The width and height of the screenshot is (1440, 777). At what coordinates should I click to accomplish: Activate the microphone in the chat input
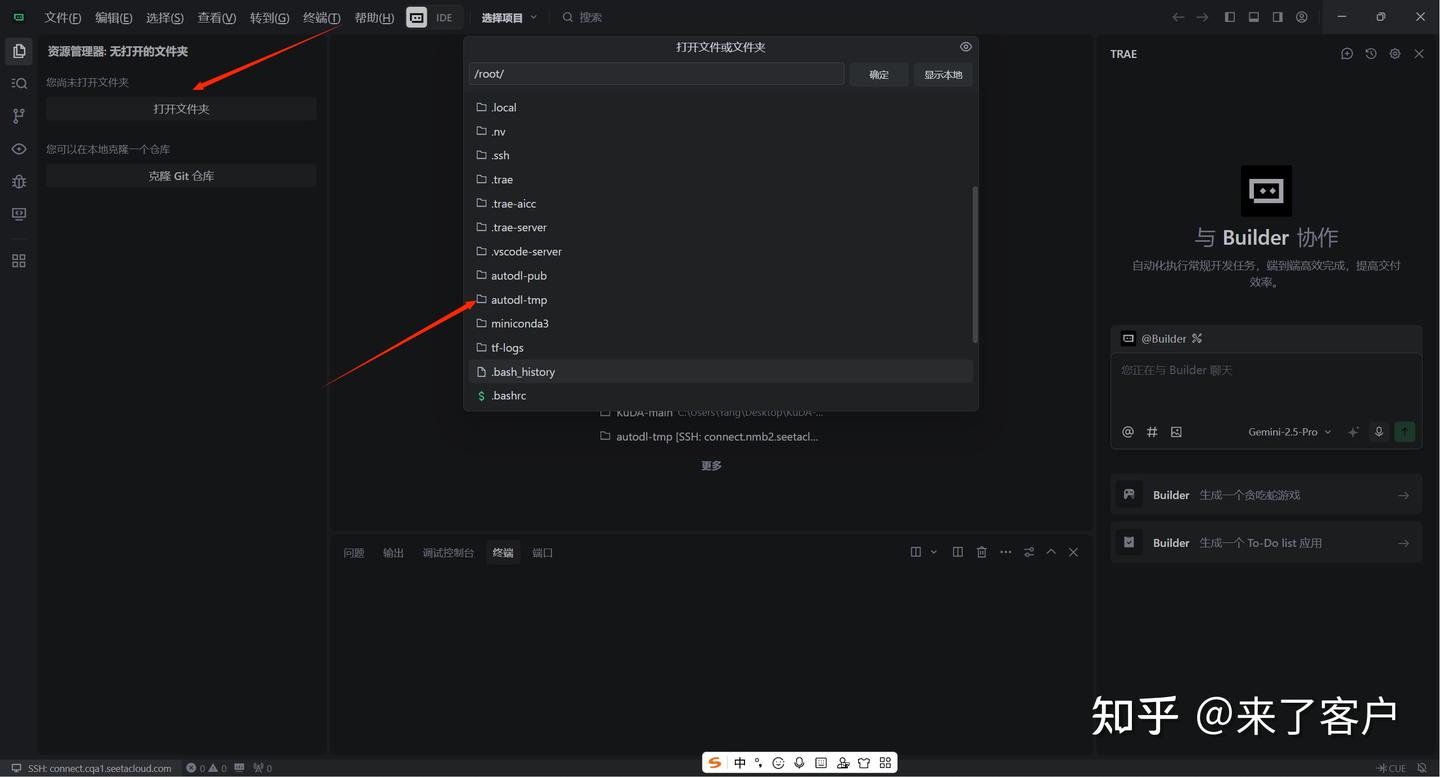point(1379,431)
